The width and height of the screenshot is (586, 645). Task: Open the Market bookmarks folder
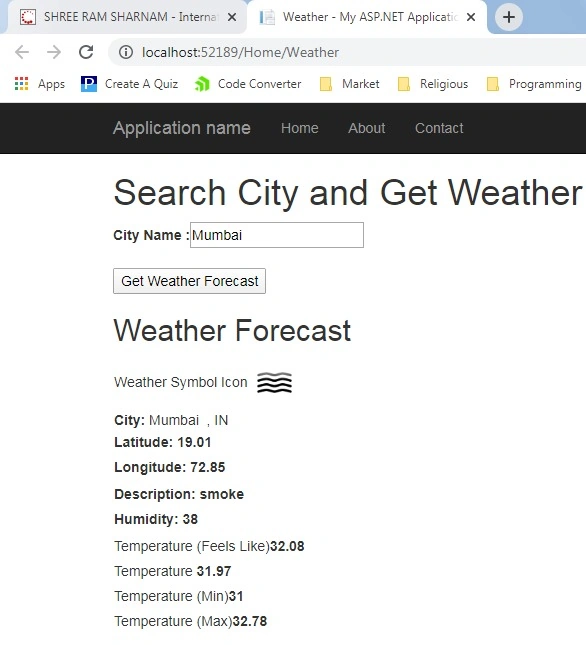tap(349, 84)
